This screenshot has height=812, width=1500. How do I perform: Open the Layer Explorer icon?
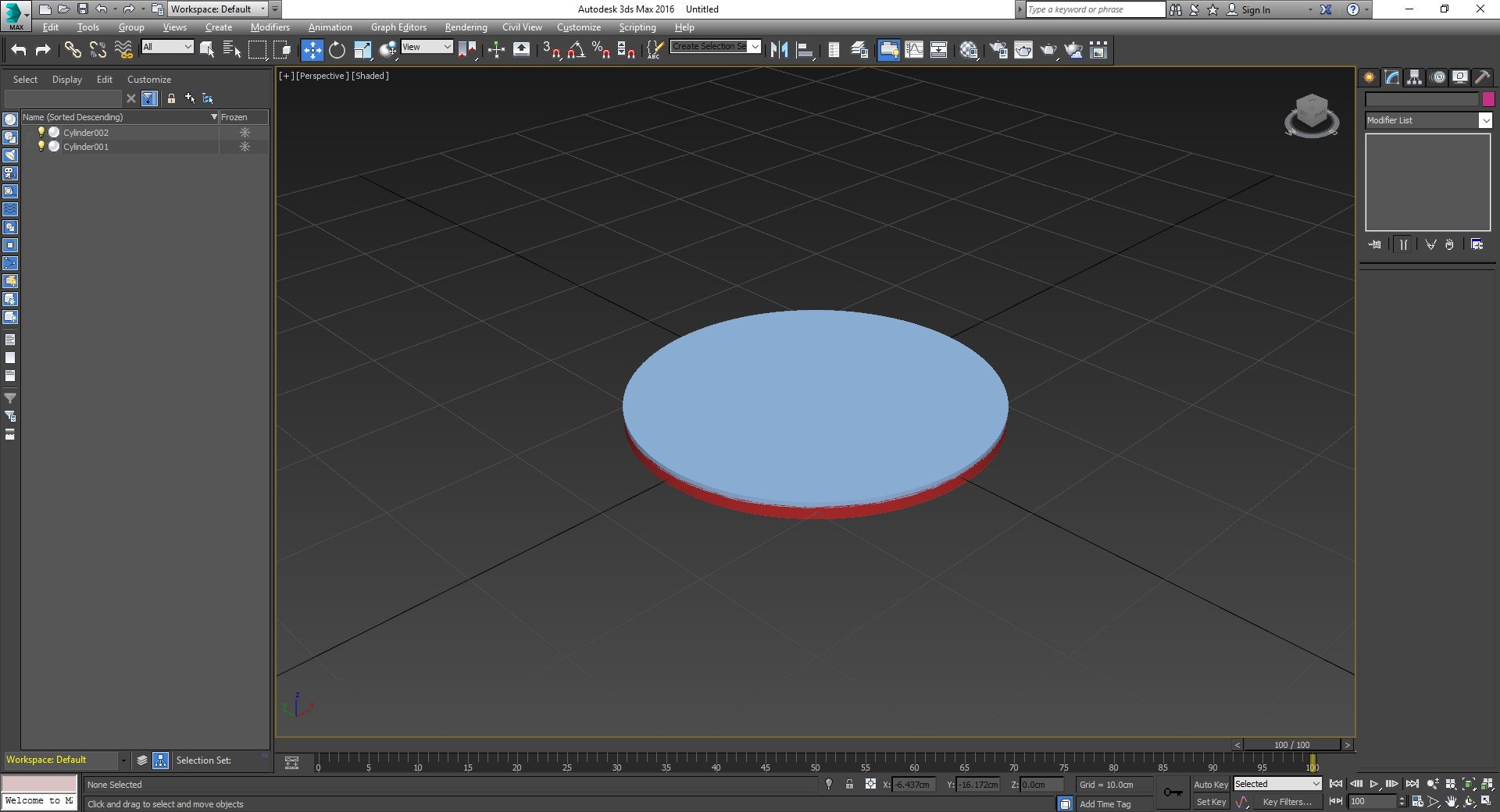(x=859, y=50)
